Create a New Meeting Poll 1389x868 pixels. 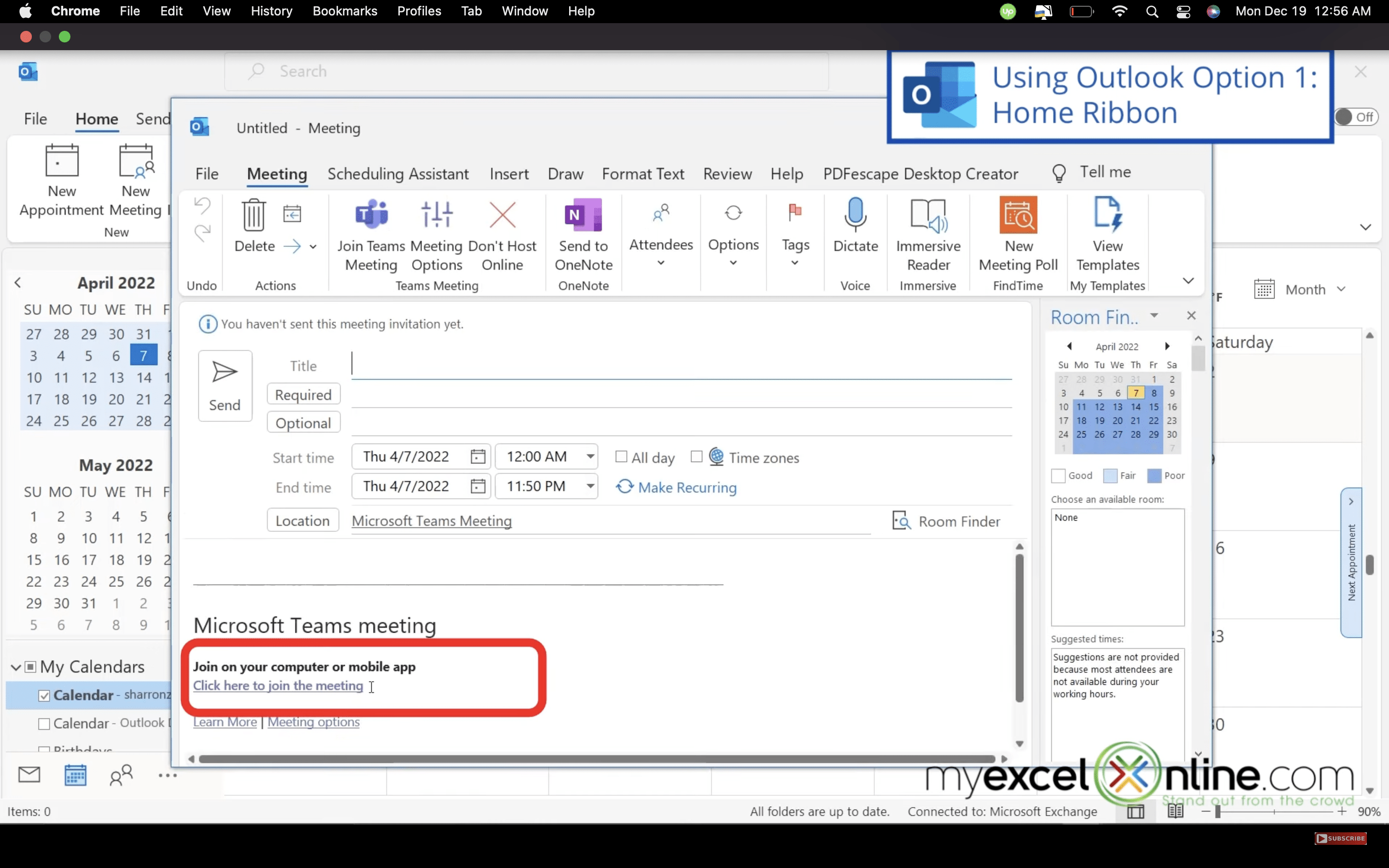1018,235
